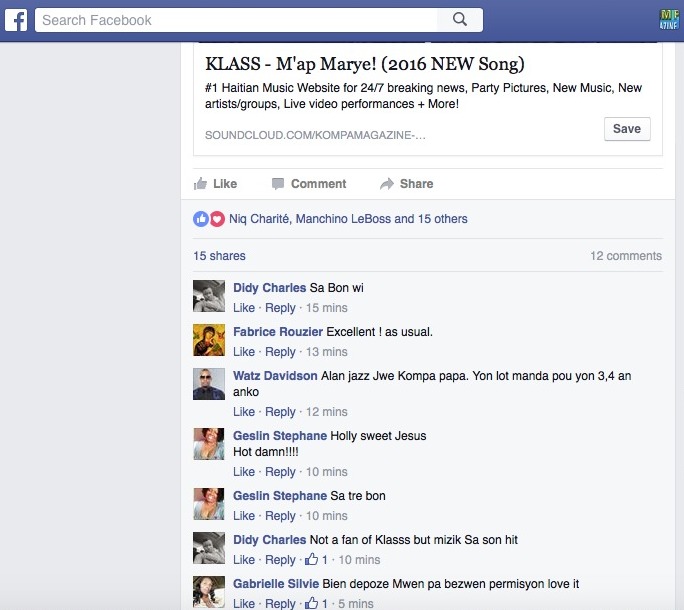Open Gabrielle Silvie's name link
This screenshot has width=684, height=610.
click(276, 584)
